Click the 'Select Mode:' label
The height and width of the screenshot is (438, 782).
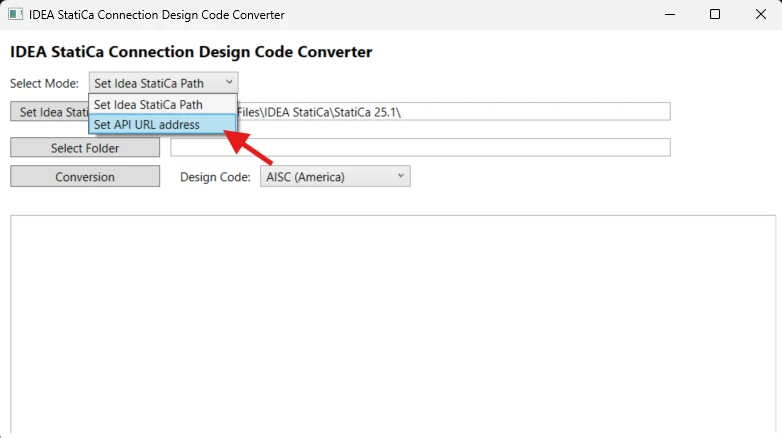44,83
